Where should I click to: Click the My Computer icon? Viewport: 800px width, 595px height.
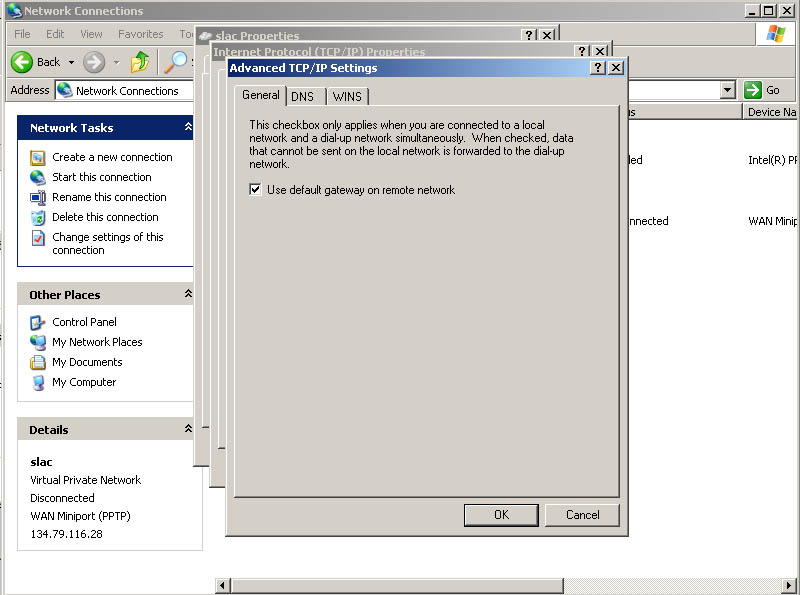pos(38,382)
